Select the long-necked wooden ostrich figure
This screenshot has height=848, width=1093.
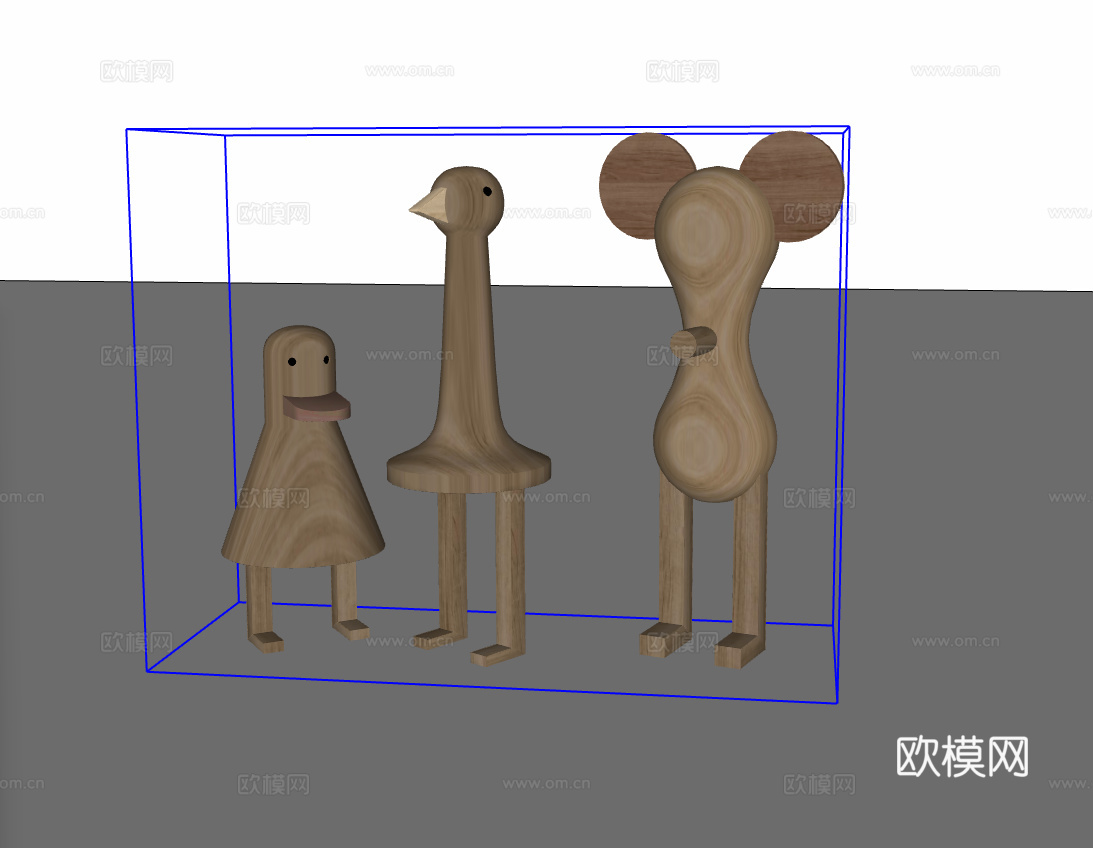pos(468,415)
